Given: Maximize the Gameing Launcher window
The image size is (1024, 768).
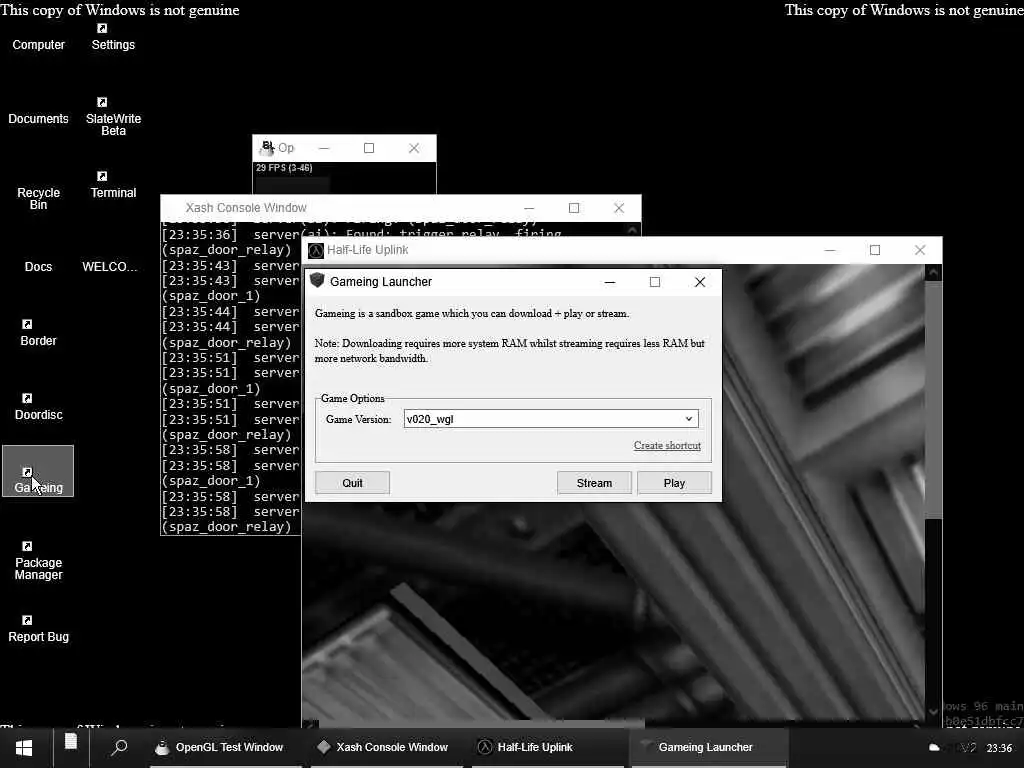Looking at the screenshot, I should (655, 282).
